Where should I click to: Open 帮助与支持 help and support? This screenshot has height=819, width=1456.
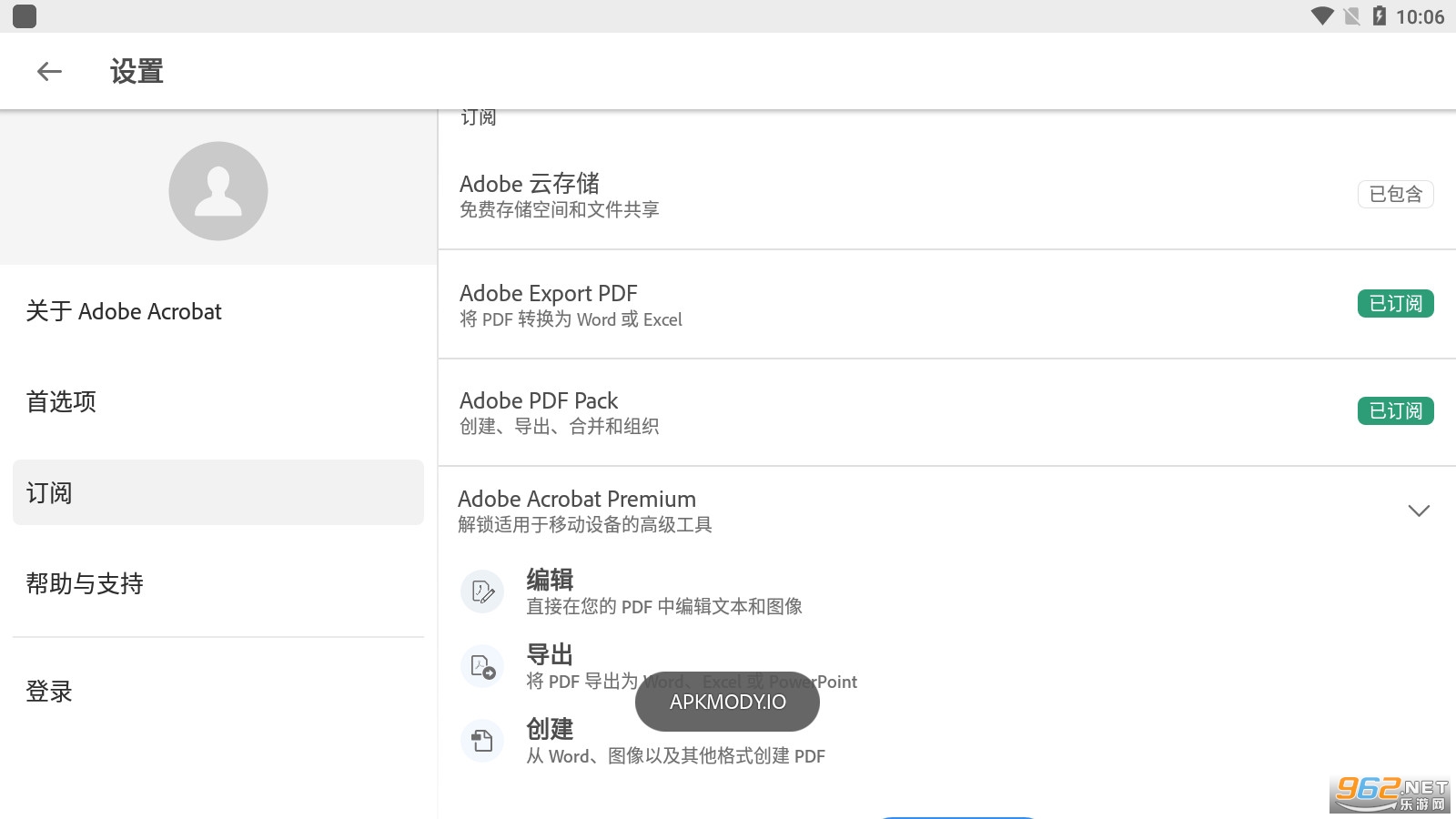[x=85, y=583]
